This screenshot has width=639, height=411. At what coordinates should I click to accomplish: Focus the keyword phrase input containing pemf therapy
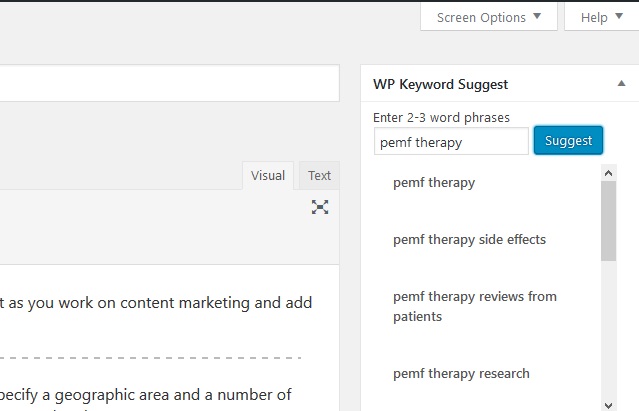(451, 141)
